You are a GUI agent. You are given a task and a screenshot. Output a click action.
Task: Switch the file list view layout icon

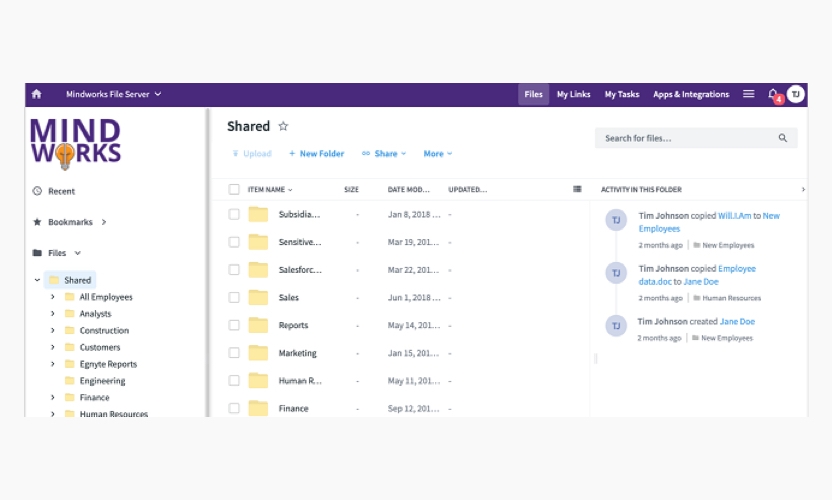coord(577,189)
